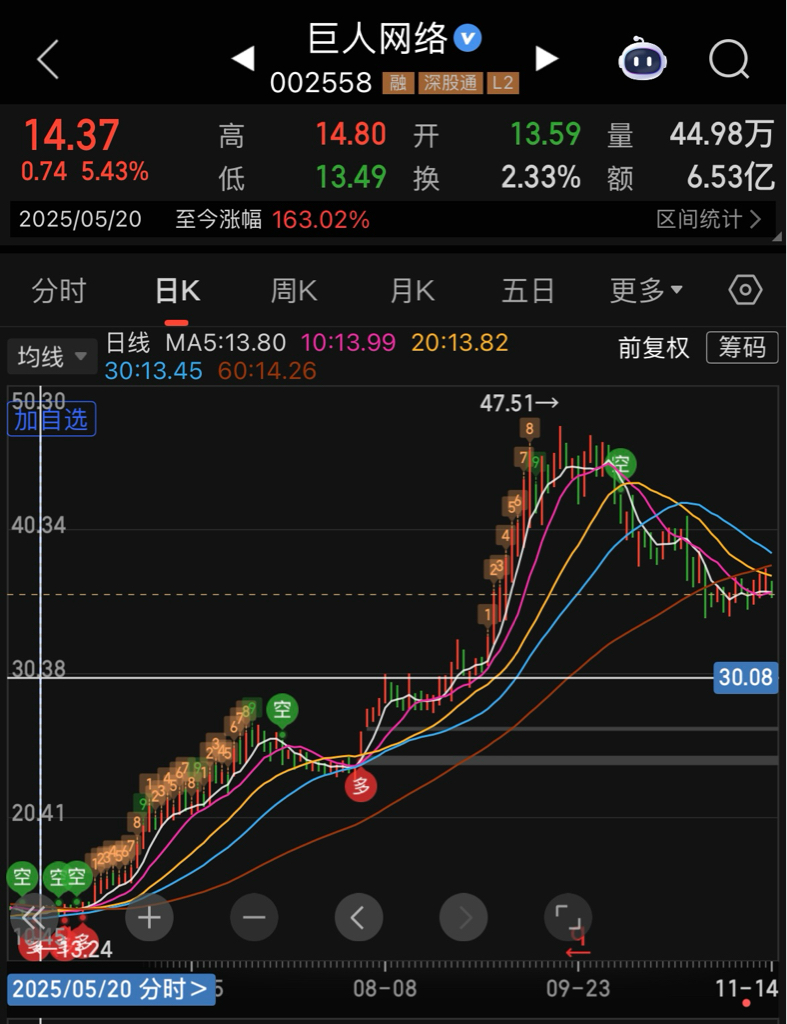The height and width of the screenshot is (1024, 787).
Task: Open the robot assistant icon
Action: 642,59
